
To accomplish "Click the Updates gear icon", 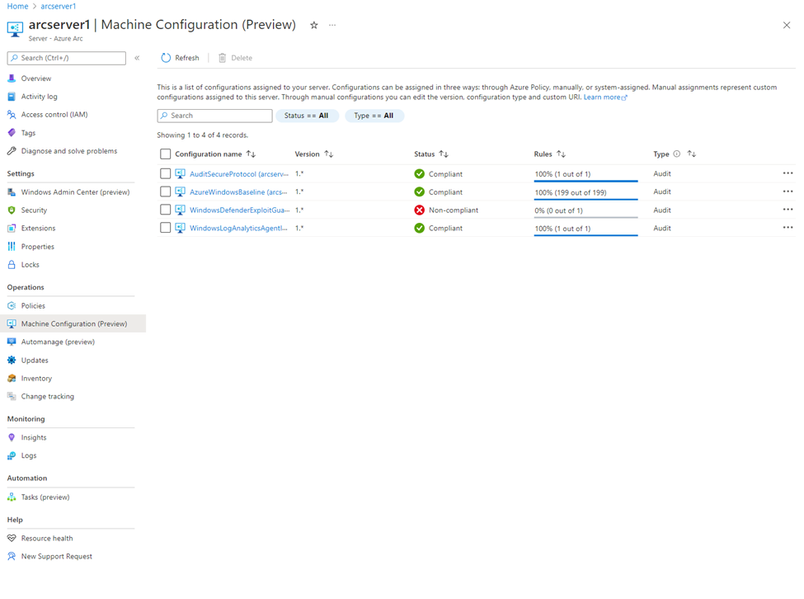I will [x=11, y=361].
